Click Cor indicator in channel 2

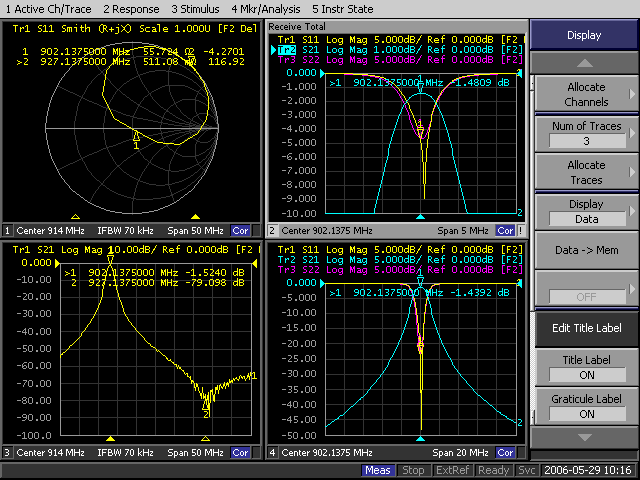click(505, 231)
